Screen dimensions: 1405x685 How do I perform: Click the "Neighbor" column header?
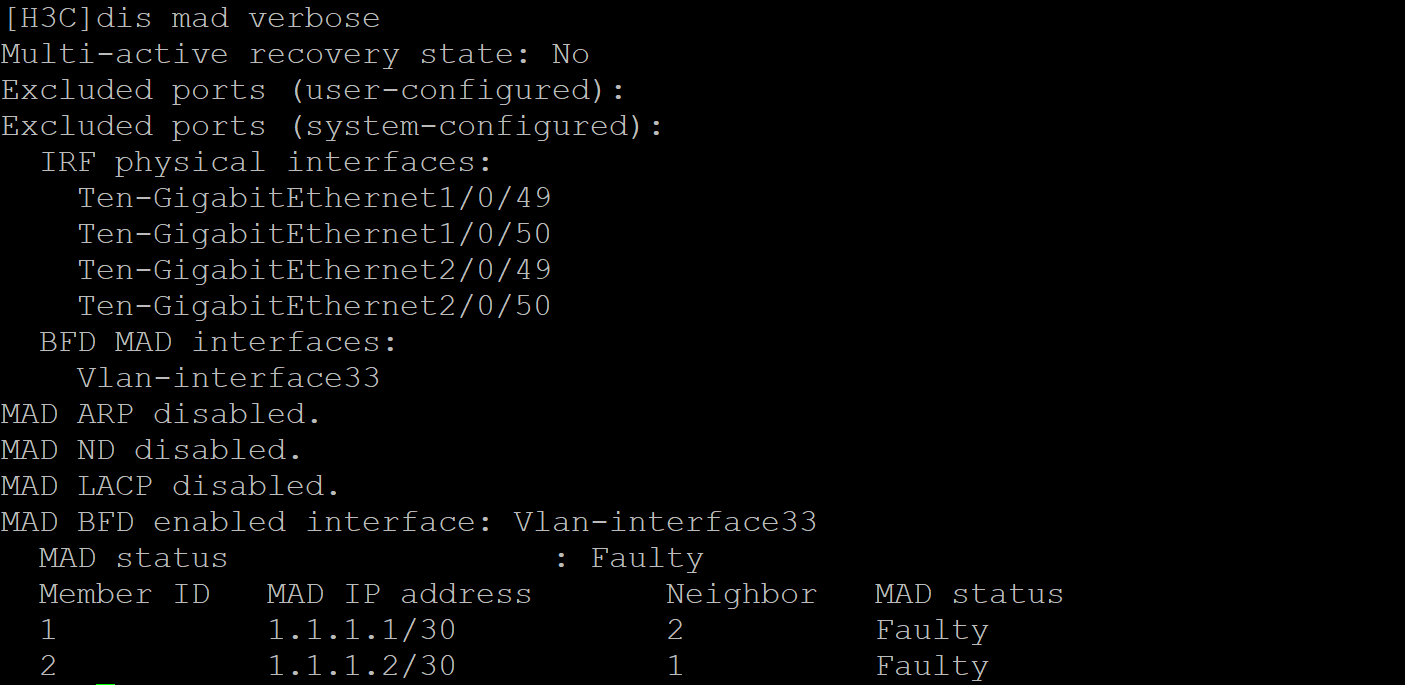(741, 594)
